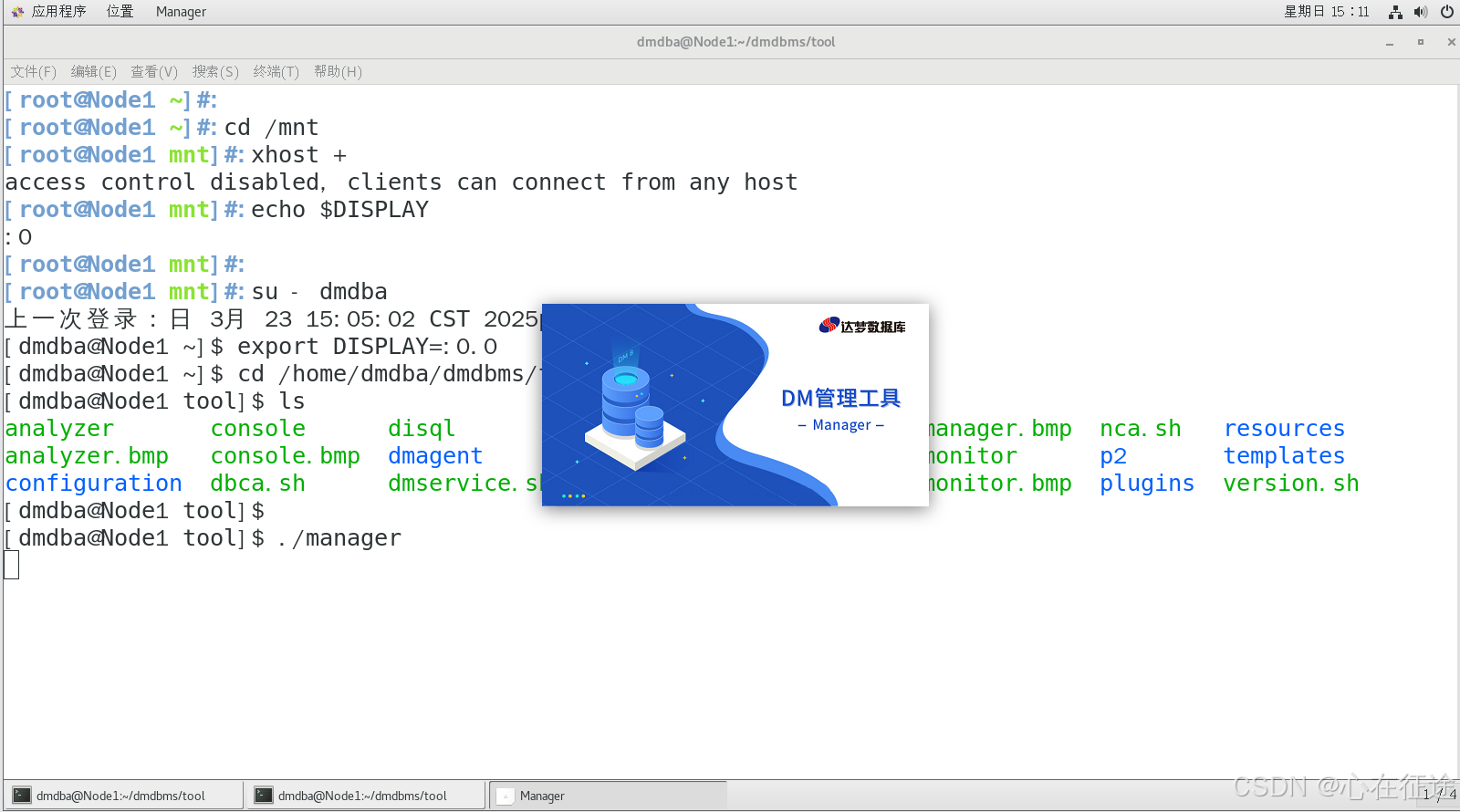
Task: Click the 'p2' directory name
Action: tap(1113, 456)
